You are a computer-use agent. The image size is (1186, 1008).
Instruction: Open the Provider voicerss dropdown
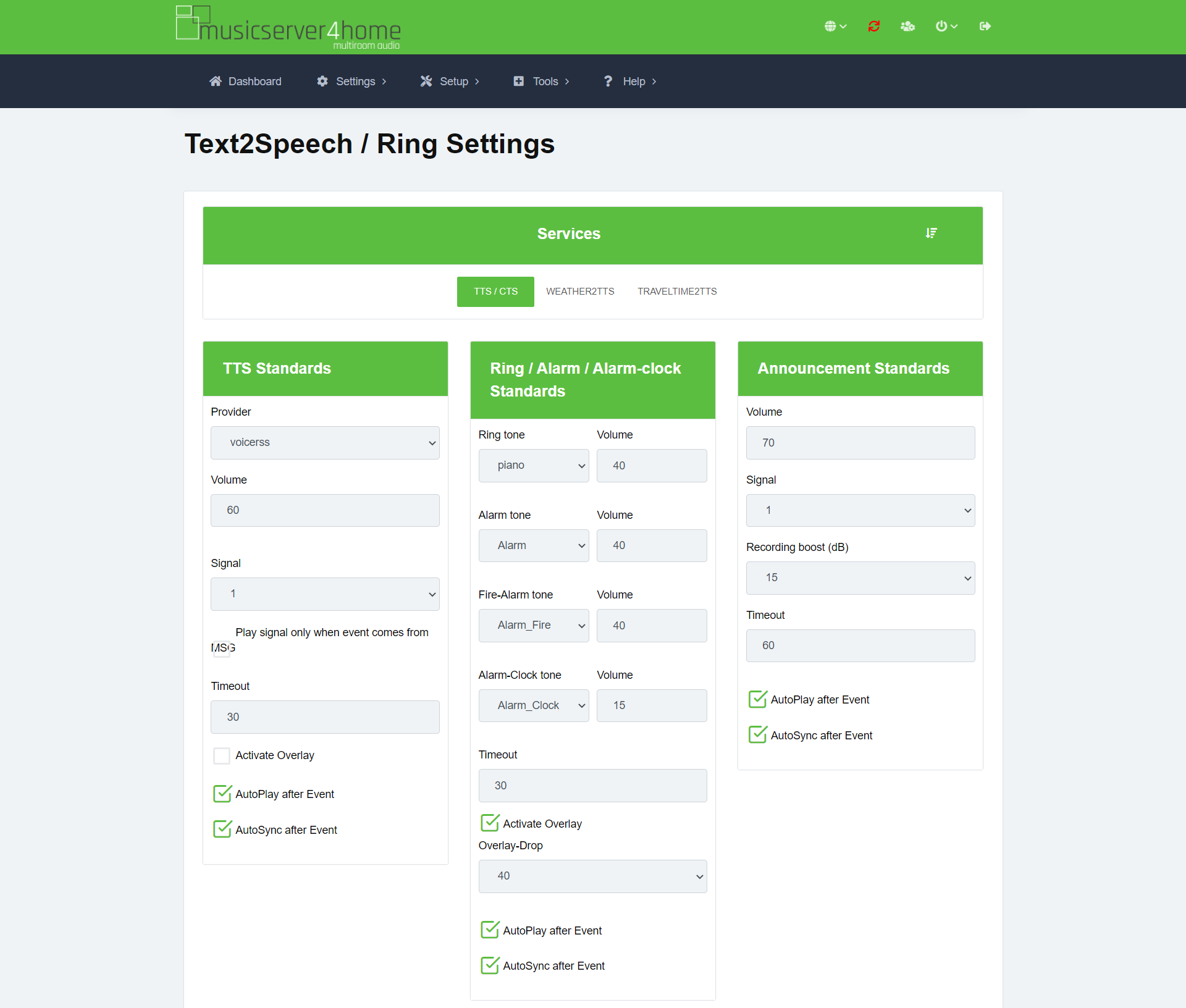point(325,442)
